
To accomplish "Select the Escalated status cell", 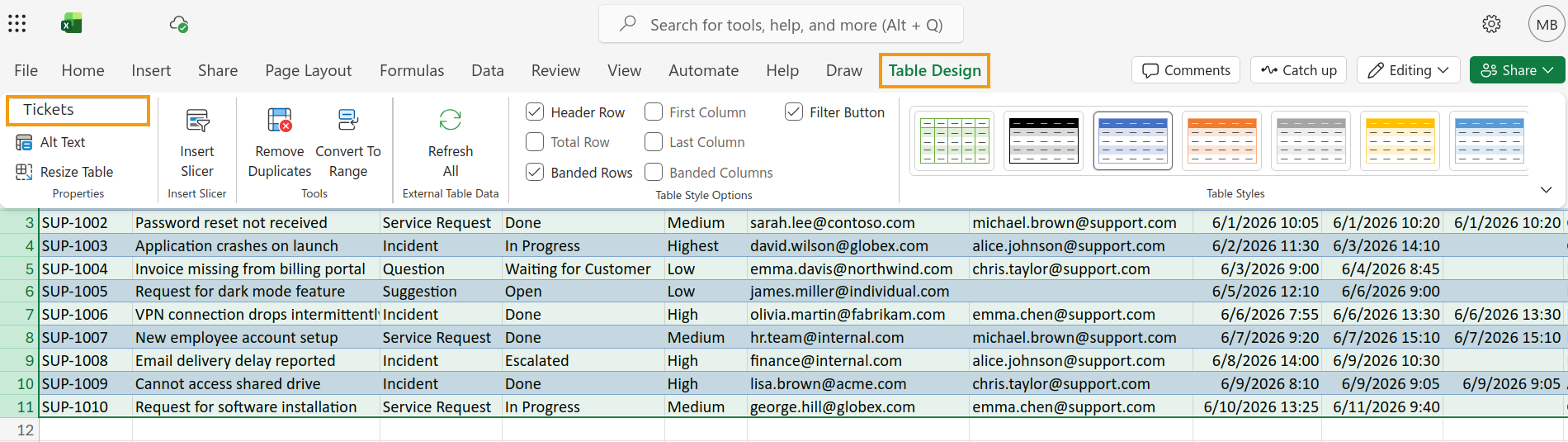I will pyautogui.click(x=583, y=360).
